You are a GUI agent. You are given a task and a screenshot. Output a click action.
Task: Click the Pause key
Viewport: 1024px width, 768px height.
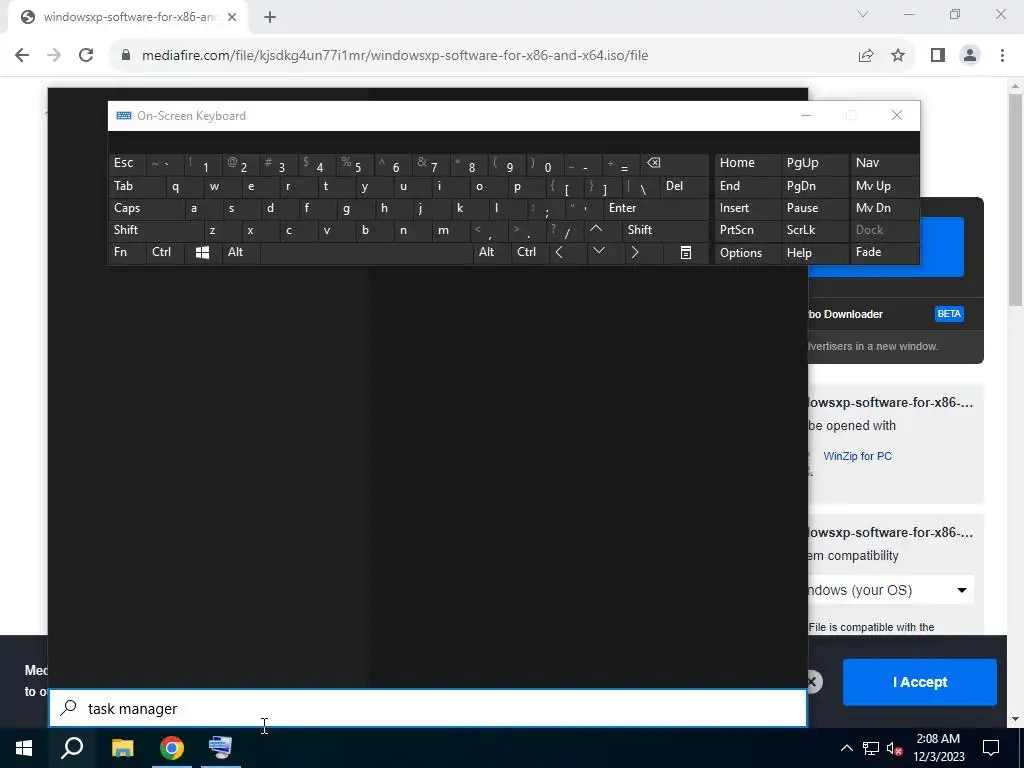[814, 208]
